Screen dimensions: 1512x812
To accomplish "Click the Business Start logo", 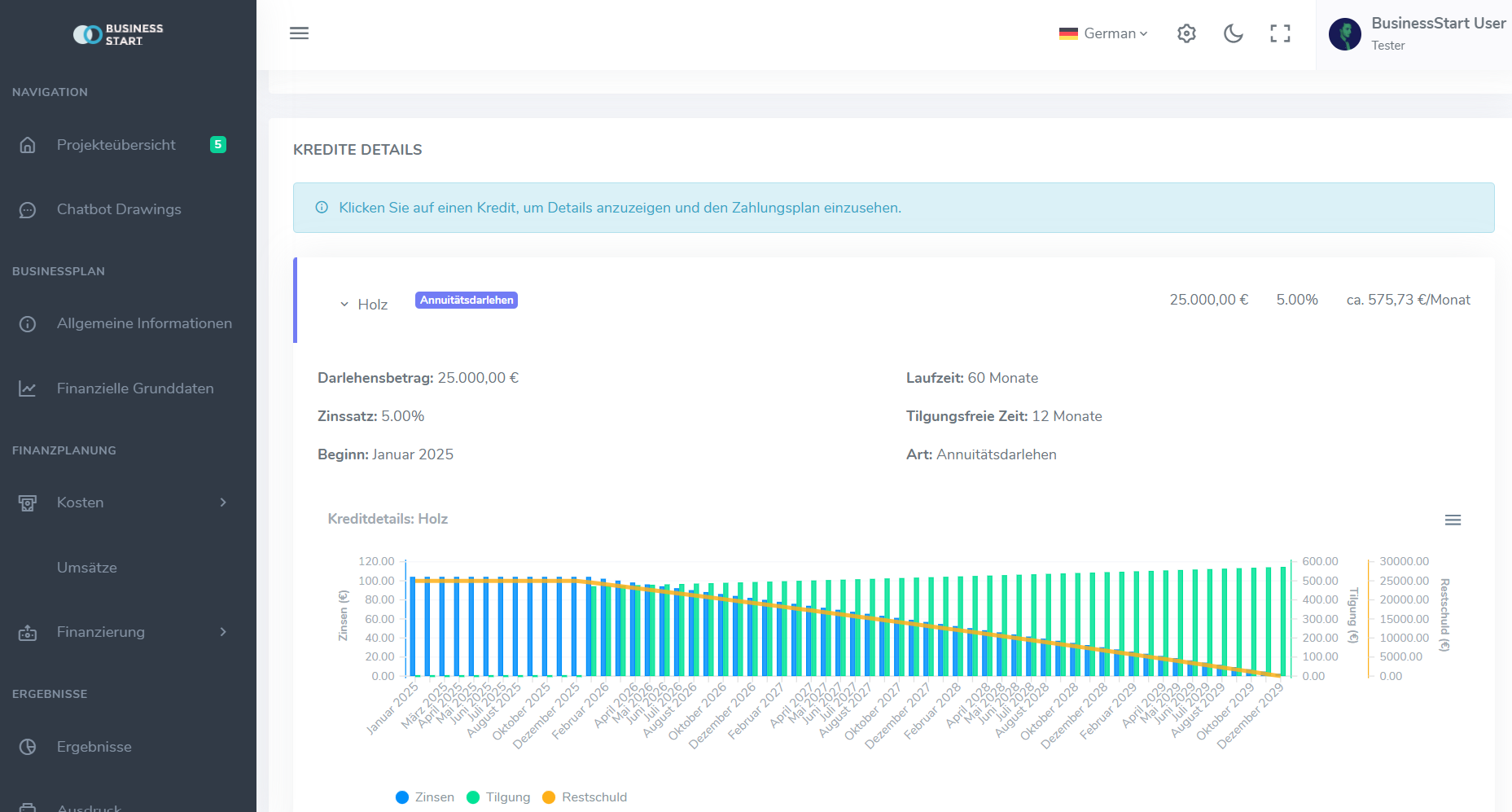I will pyautogui.click(x=119, y=34).
